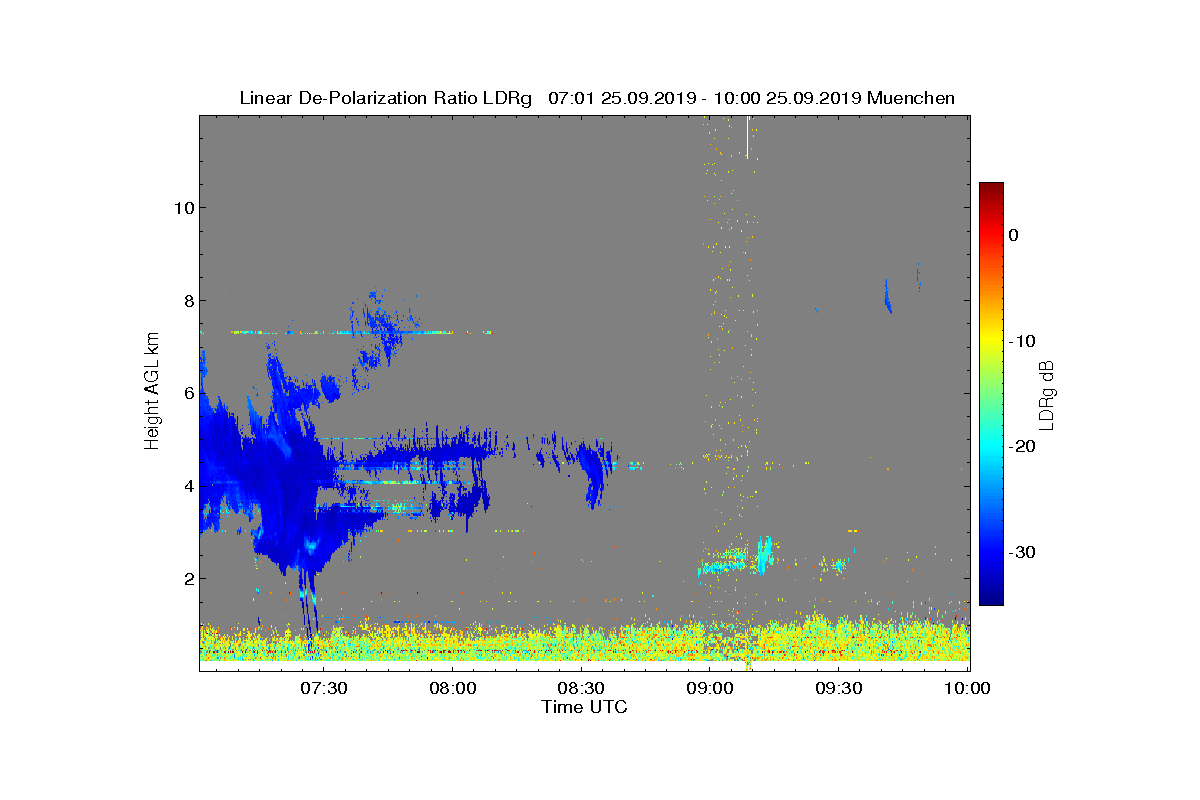Click the "Time UTC" x-axis label
The width and height of the screenshot is (1200, 800).
point(584,707)
